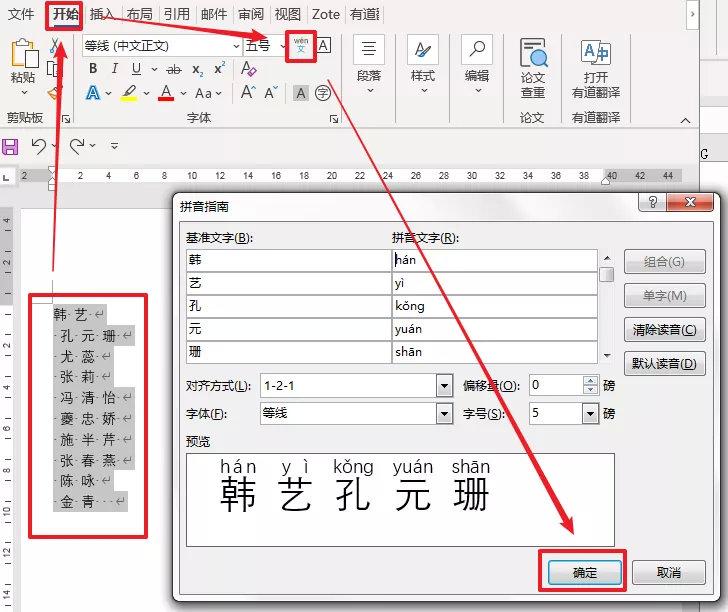728x612 pixels.
Task: Open the 样式 styles group
Action: coord(423,64)
